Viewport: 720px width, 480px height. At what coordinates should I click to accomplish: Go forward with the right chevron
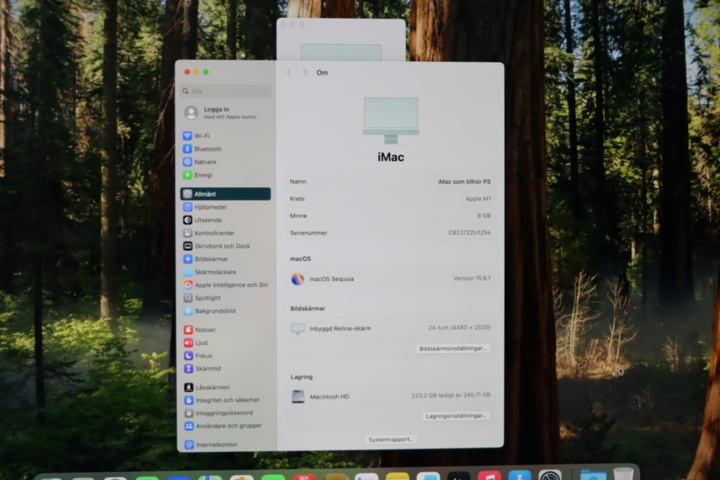(305, 73)
